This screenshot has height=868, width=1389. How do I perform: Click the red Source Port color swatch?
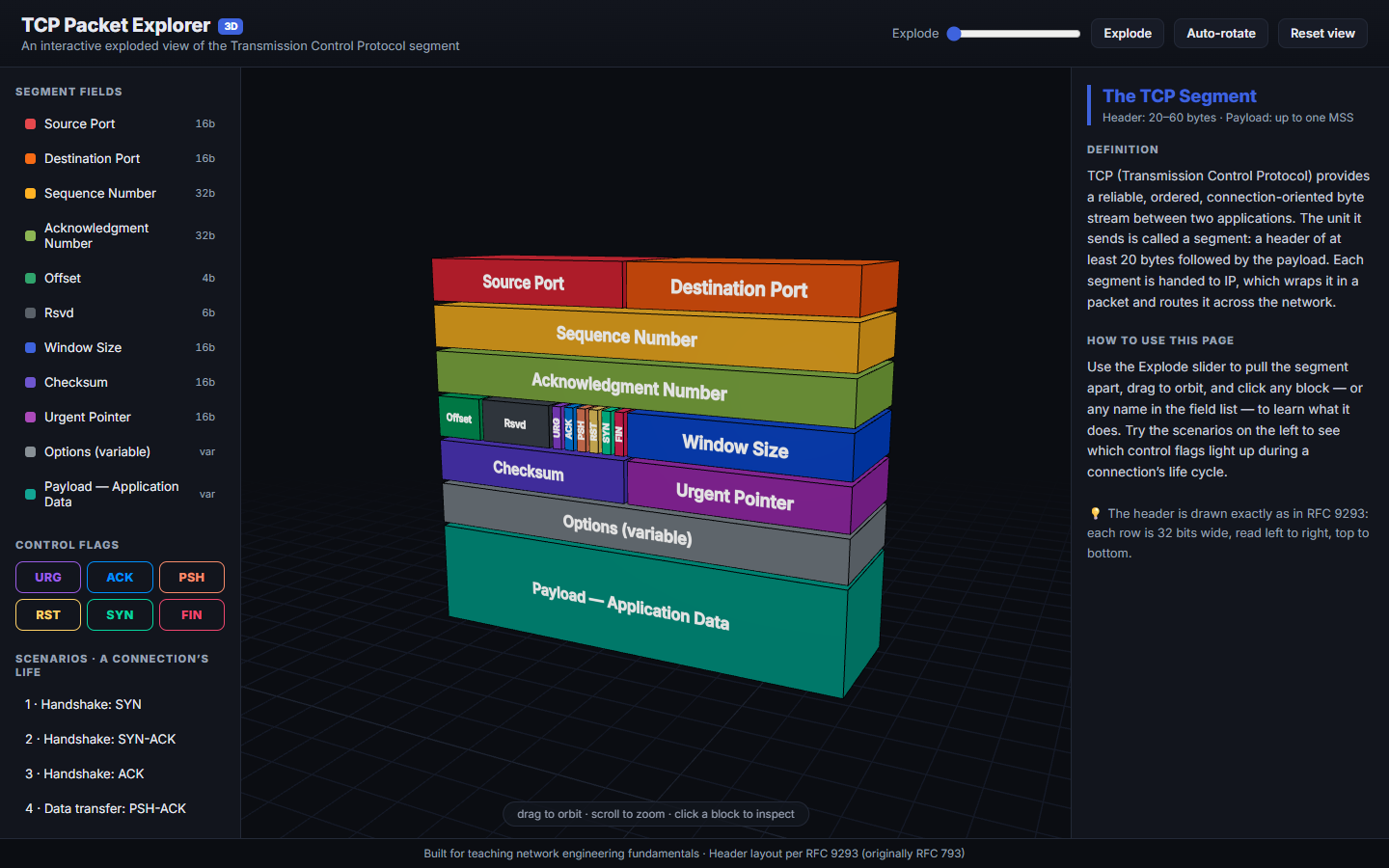[x=30, y=123]
